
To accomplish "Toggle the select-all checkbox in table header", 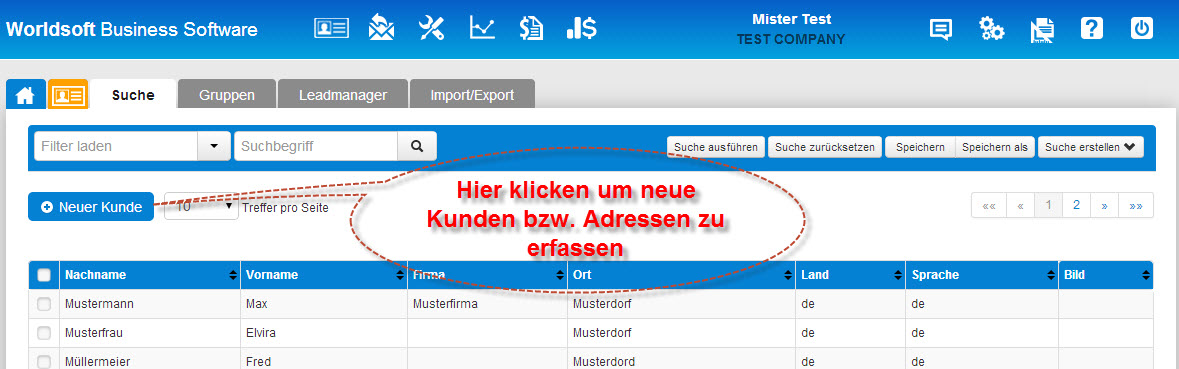I will coord(44,275).
